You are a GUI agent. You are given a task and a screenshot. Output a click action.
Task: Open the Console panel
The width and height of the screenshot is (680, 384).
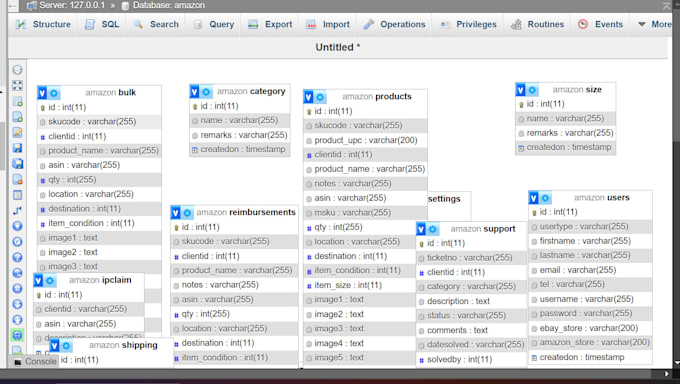(x=35, y=361)
